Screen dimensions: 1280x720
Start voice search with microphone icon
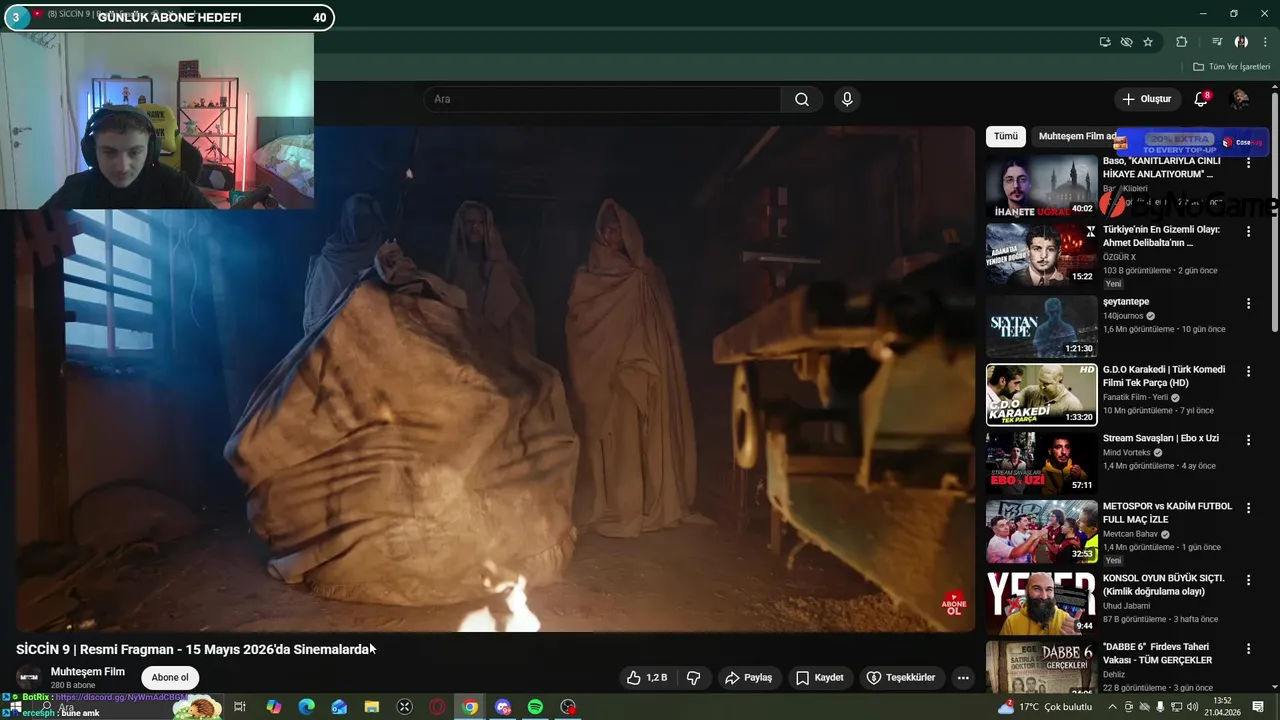tap(847, 99)
